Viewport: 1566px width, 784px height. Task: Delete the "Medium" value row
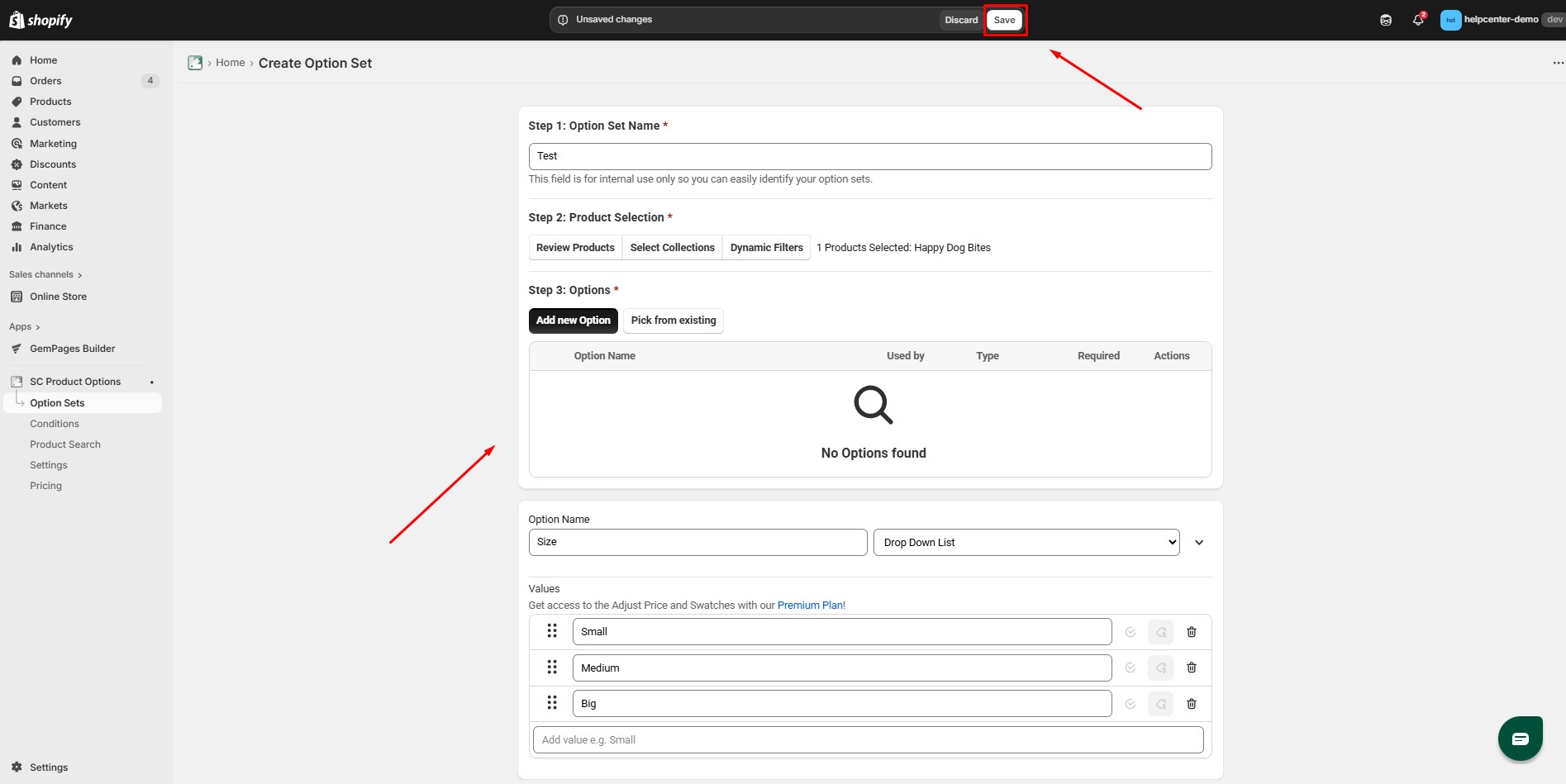pyautogui.click(x=1191, y=667)
